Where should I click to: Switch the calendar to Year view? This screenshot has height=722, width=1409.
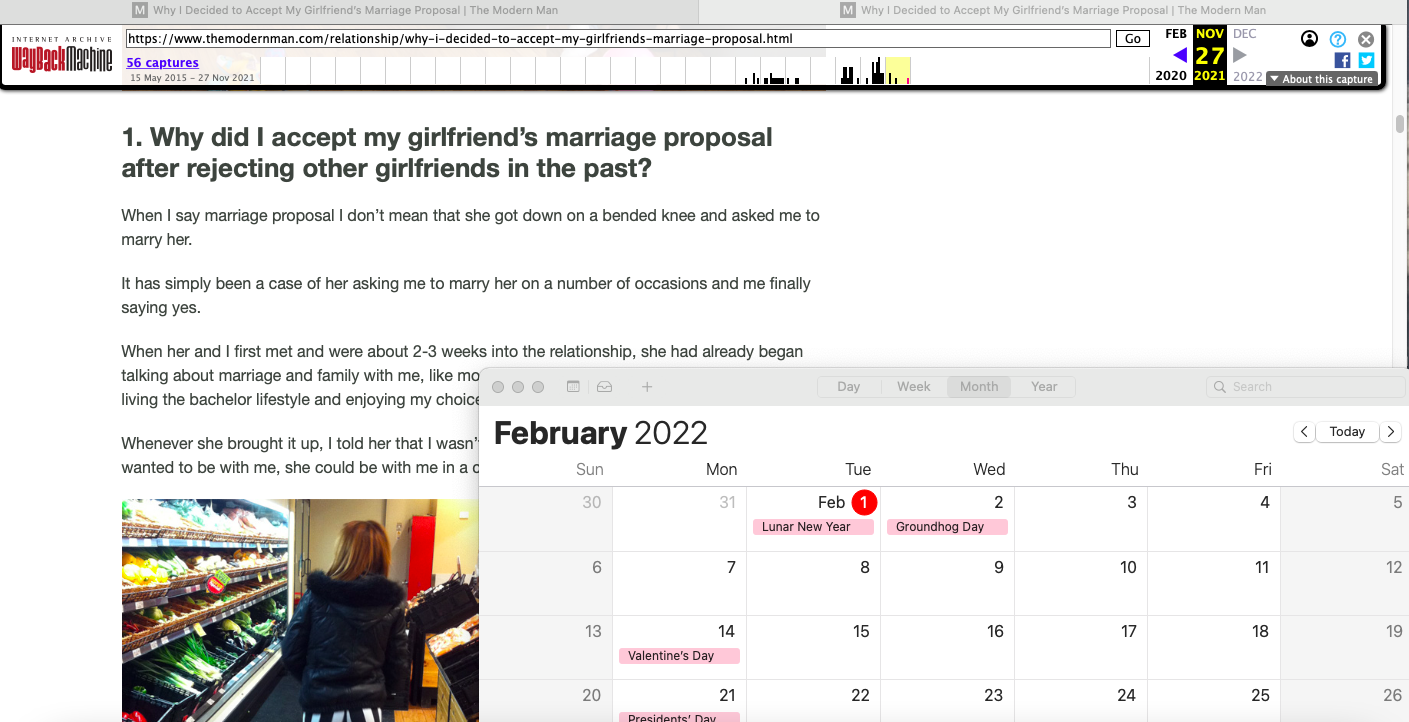(1043, 387)
